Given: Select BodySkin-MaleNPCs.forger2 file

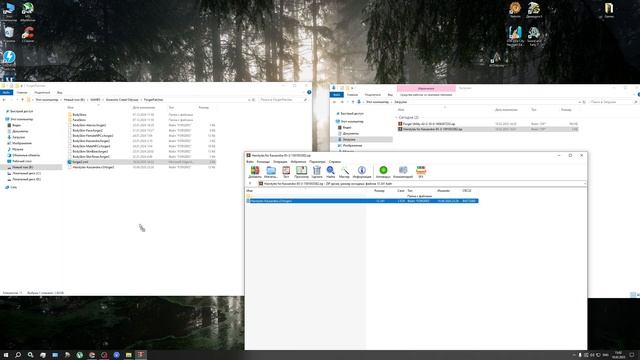Looking at the screenshot, I should point(91,146).
